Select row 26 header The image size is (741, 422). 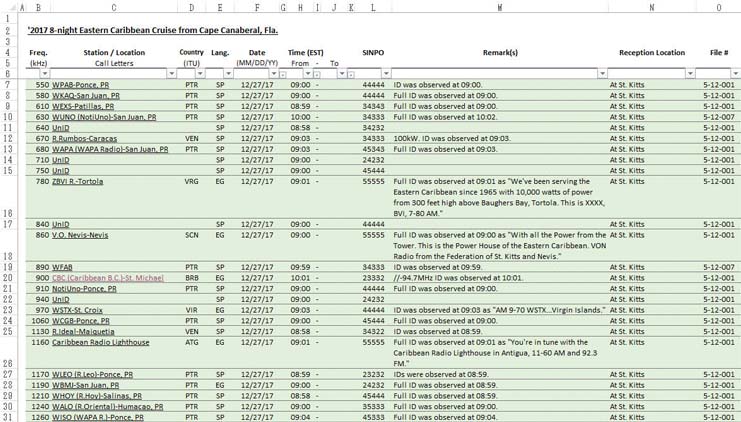8,353
